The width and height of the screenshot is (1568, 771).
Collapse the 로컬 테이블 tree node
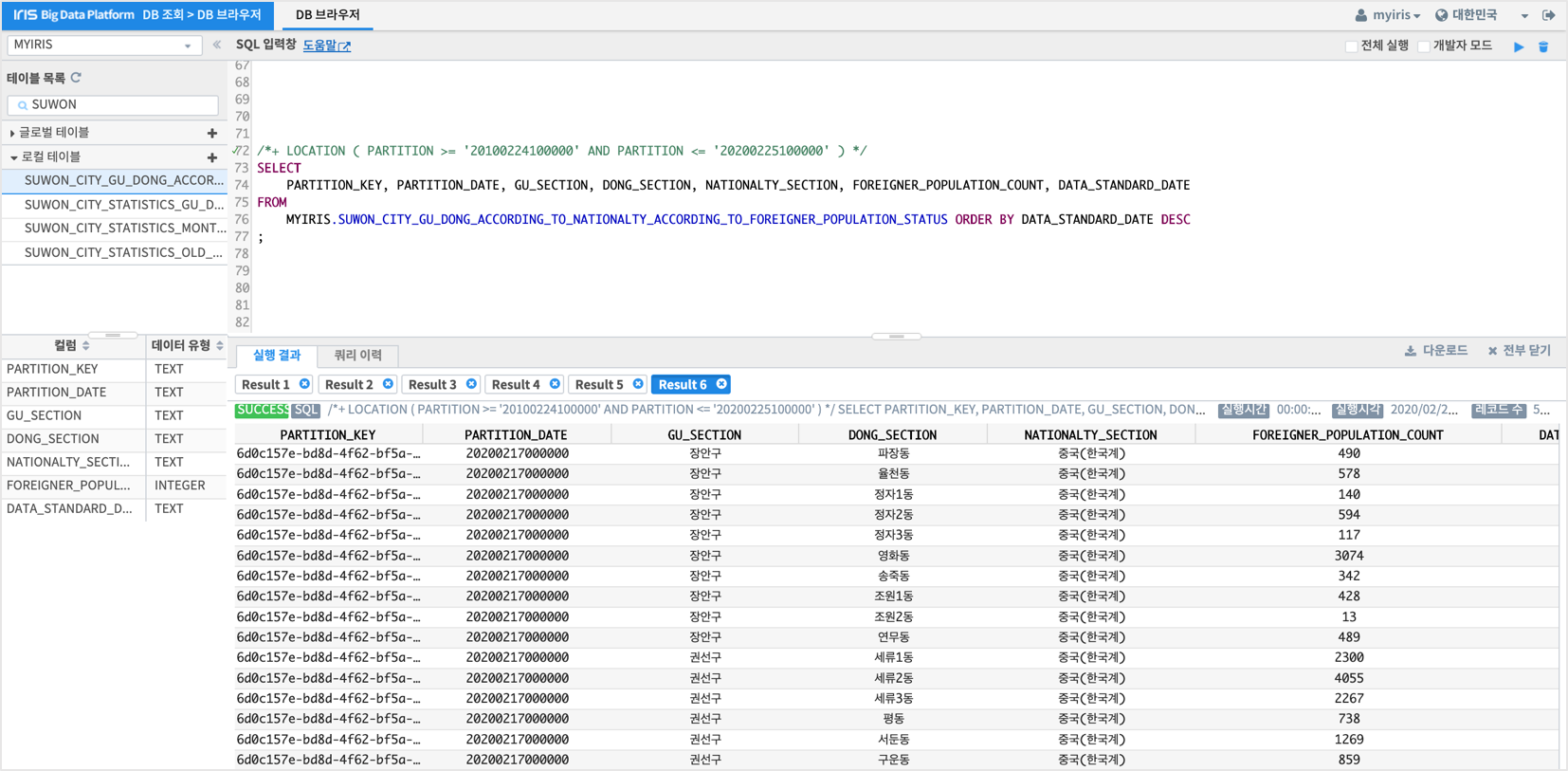tap(13, 157)
